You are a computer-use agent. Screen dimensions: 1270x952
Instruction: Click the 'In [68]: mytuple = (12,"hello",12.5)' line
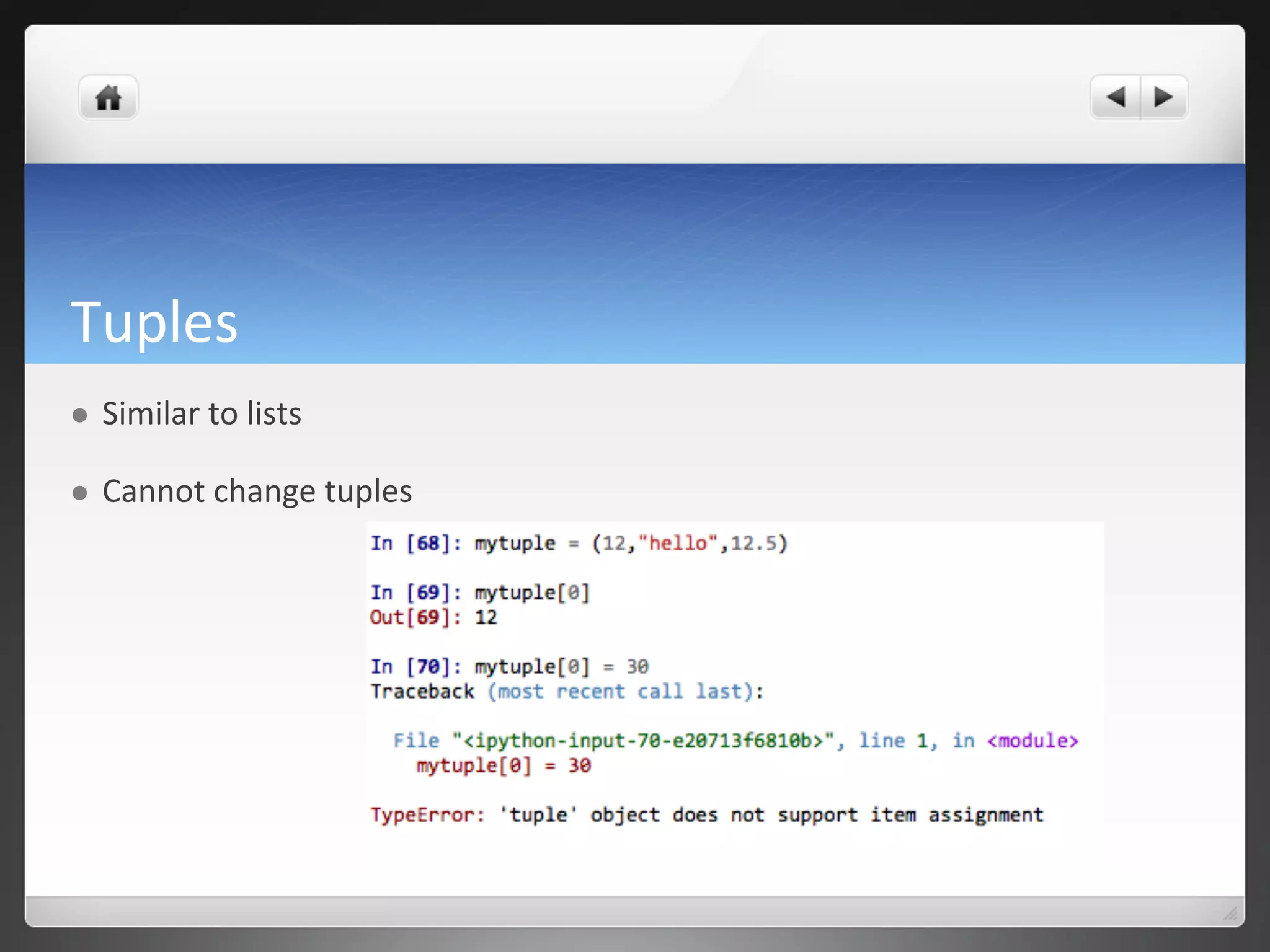(x=579, y=544)
